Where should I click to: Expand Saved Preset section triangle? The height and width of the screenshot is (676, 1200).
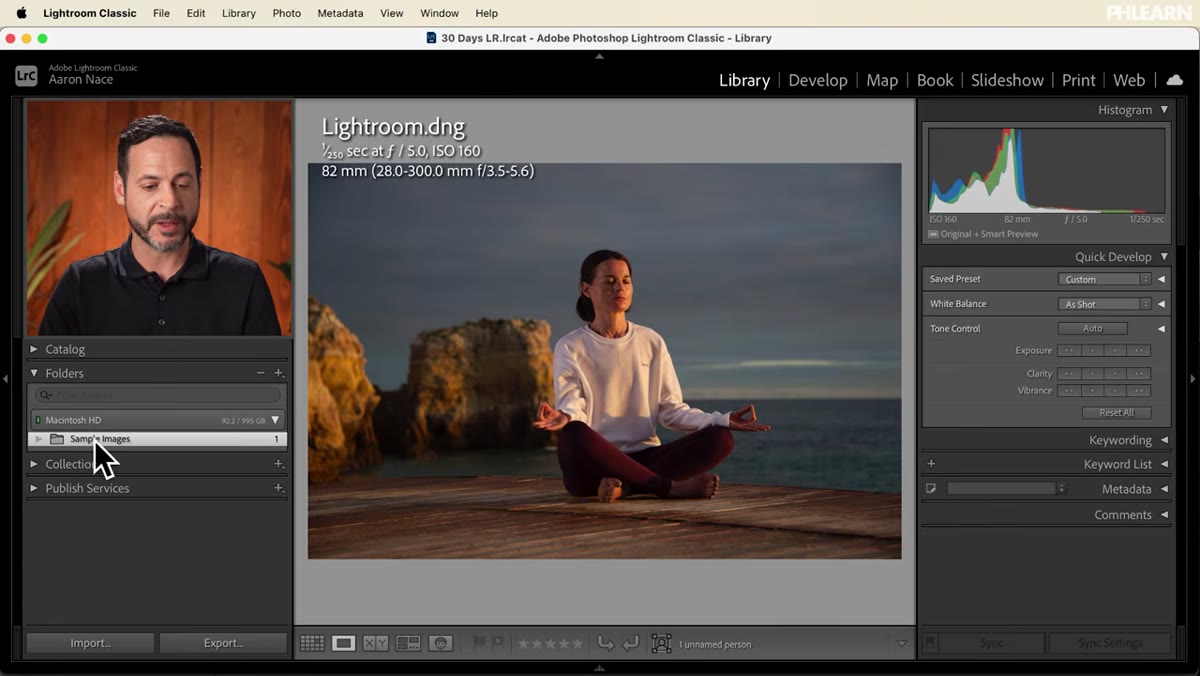coord(1161,279)
